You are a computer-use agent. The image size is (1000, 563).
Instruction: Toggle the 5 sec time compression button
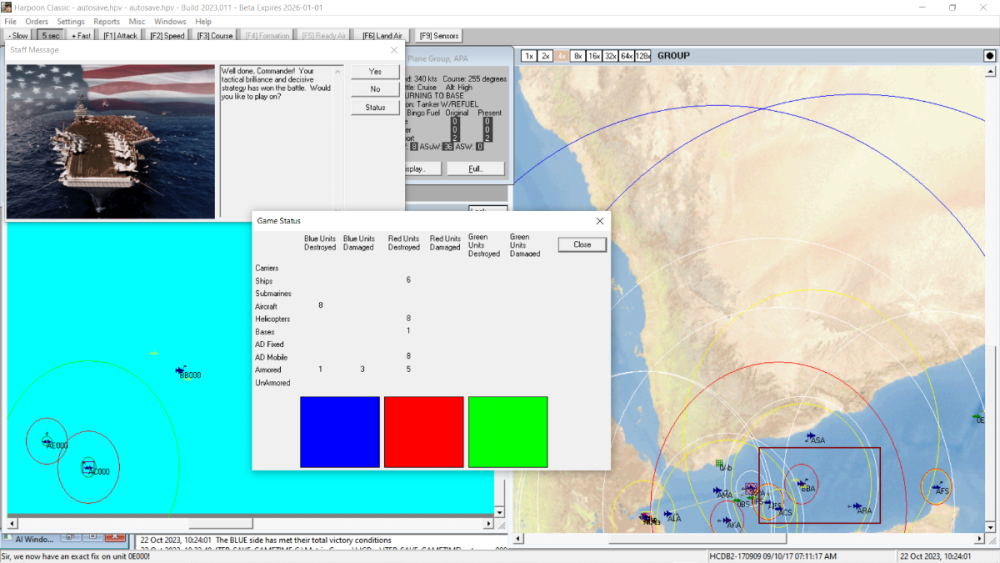coord(50,36)
